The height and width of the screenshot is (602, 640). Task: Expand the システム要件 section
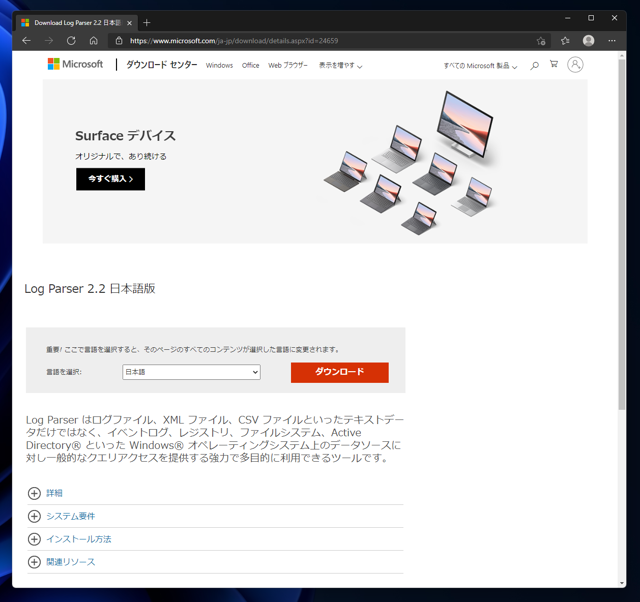pyautogui.click(x=70, y=516)
